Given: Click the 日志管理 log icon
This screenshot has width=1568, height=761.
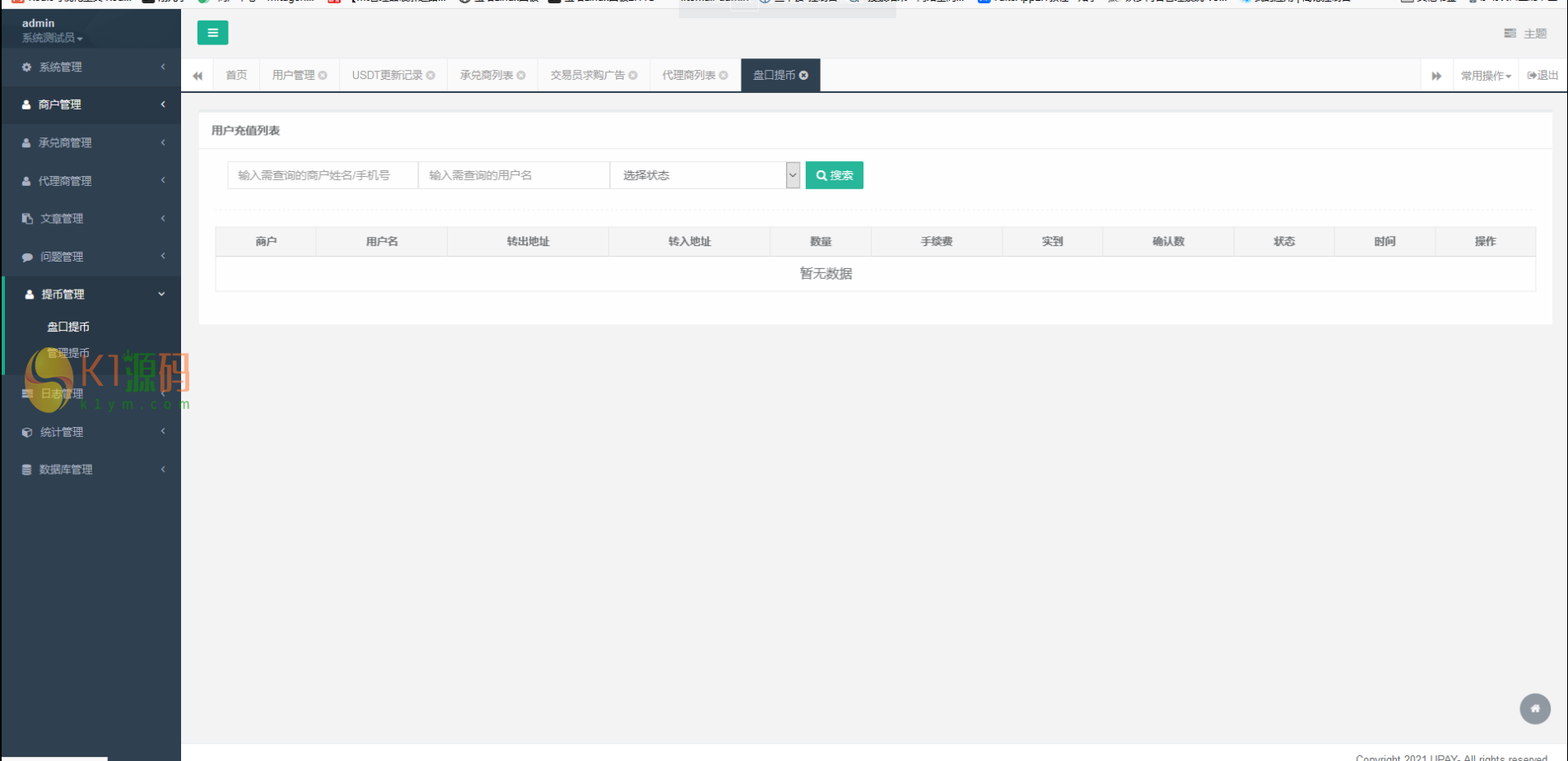Looking at the screenshot, I should pos(26,393).
